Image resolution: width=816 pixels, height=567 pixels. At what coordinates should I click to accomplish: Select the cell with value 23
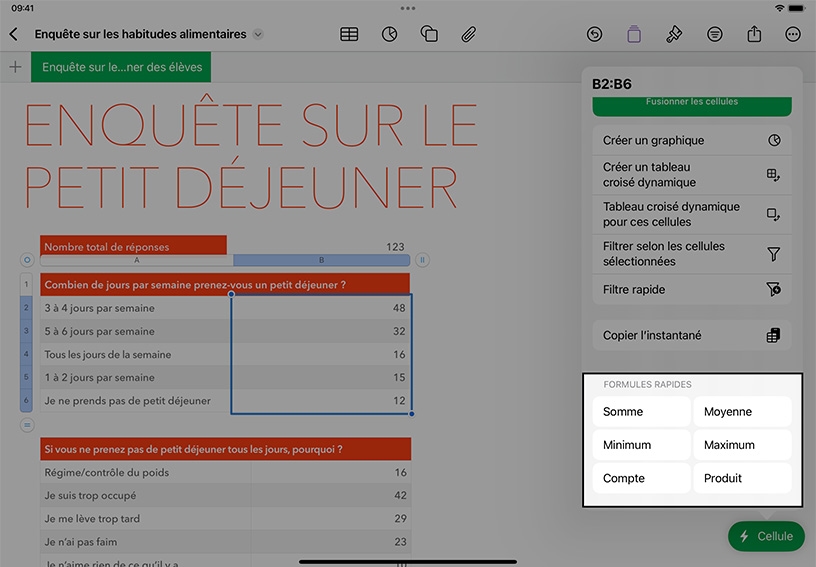point(331,542)
